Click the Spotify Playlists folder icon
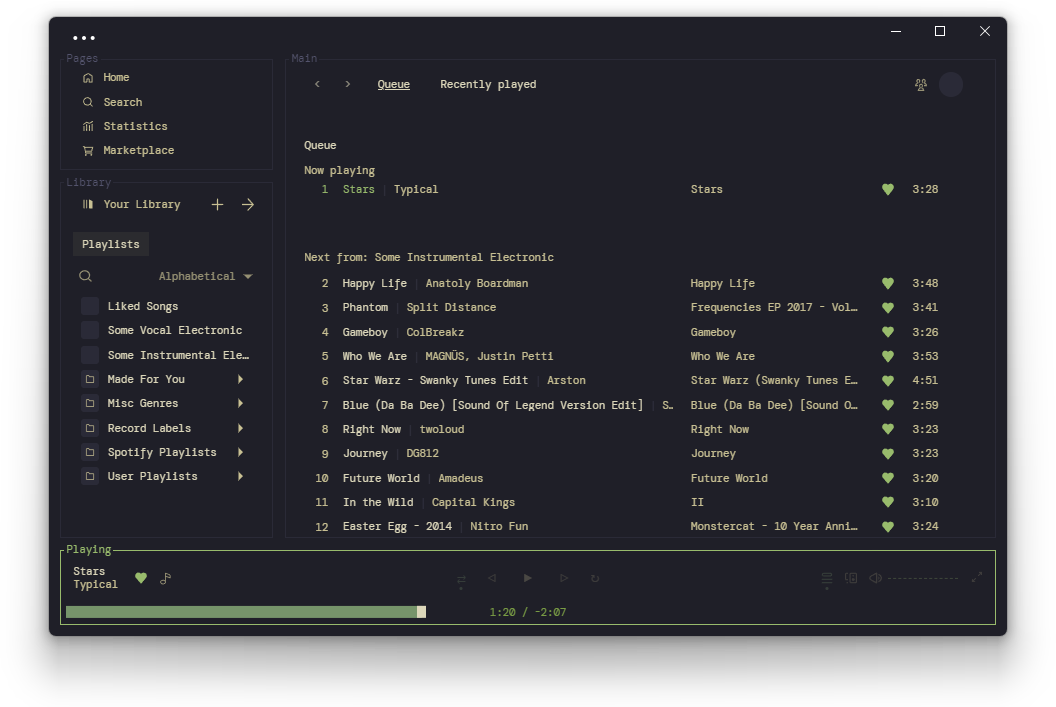This screenshot has width=1056, height=707. pyautogui.click(x=90, y=452)
